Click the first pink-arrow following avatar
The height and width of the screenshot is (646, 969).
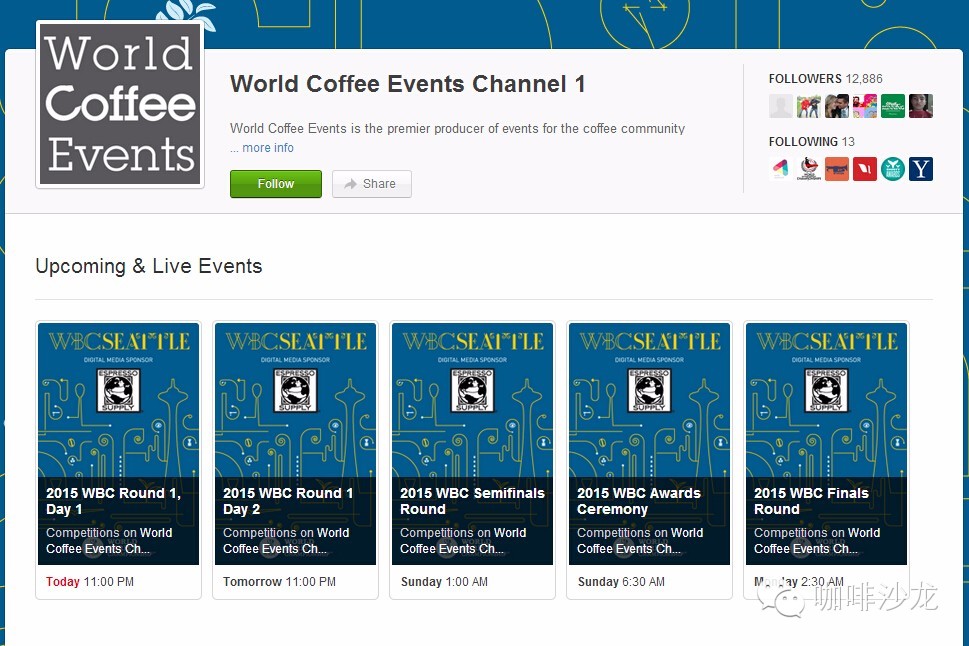click(x=781, y=169)
